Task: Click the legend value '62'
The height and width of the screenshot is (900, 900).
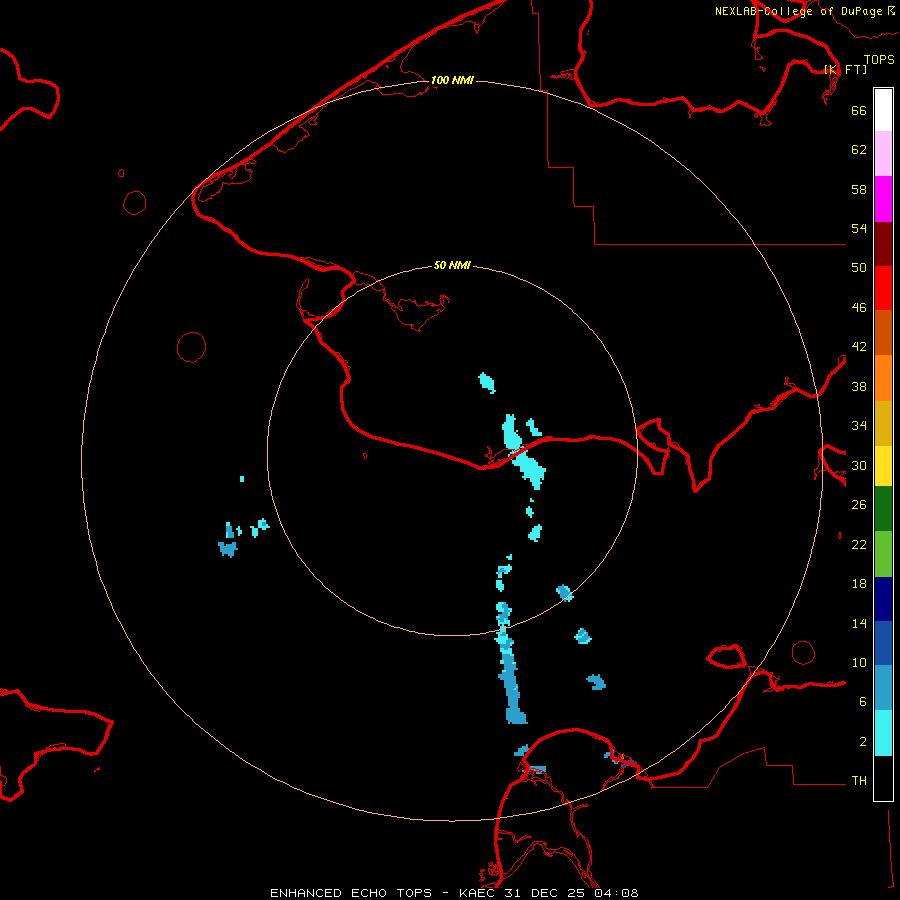Action: (859, 150)
